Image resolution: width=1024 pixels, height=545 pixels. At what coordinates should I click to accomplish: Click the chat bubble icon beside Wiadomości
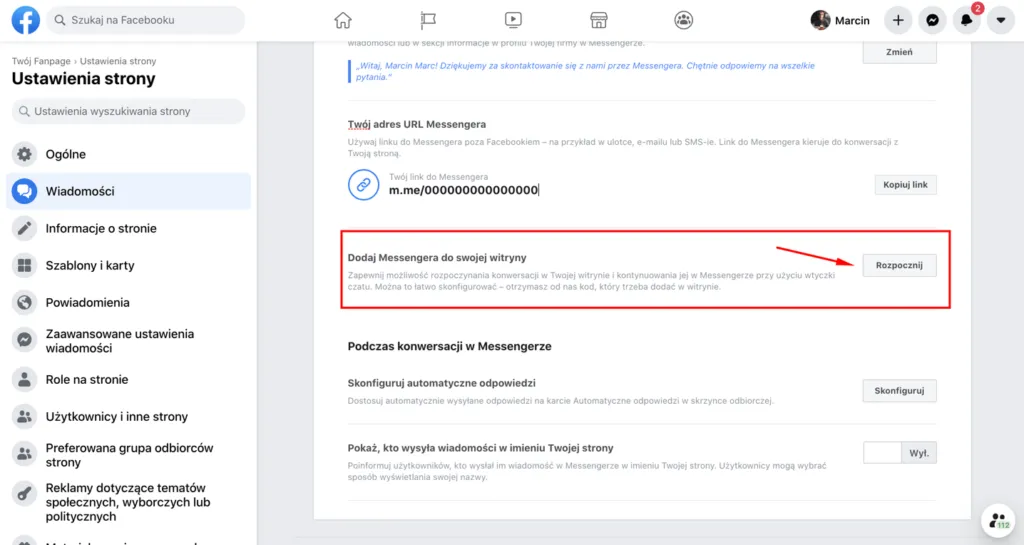pyautogui.click(x=24, y=191)
